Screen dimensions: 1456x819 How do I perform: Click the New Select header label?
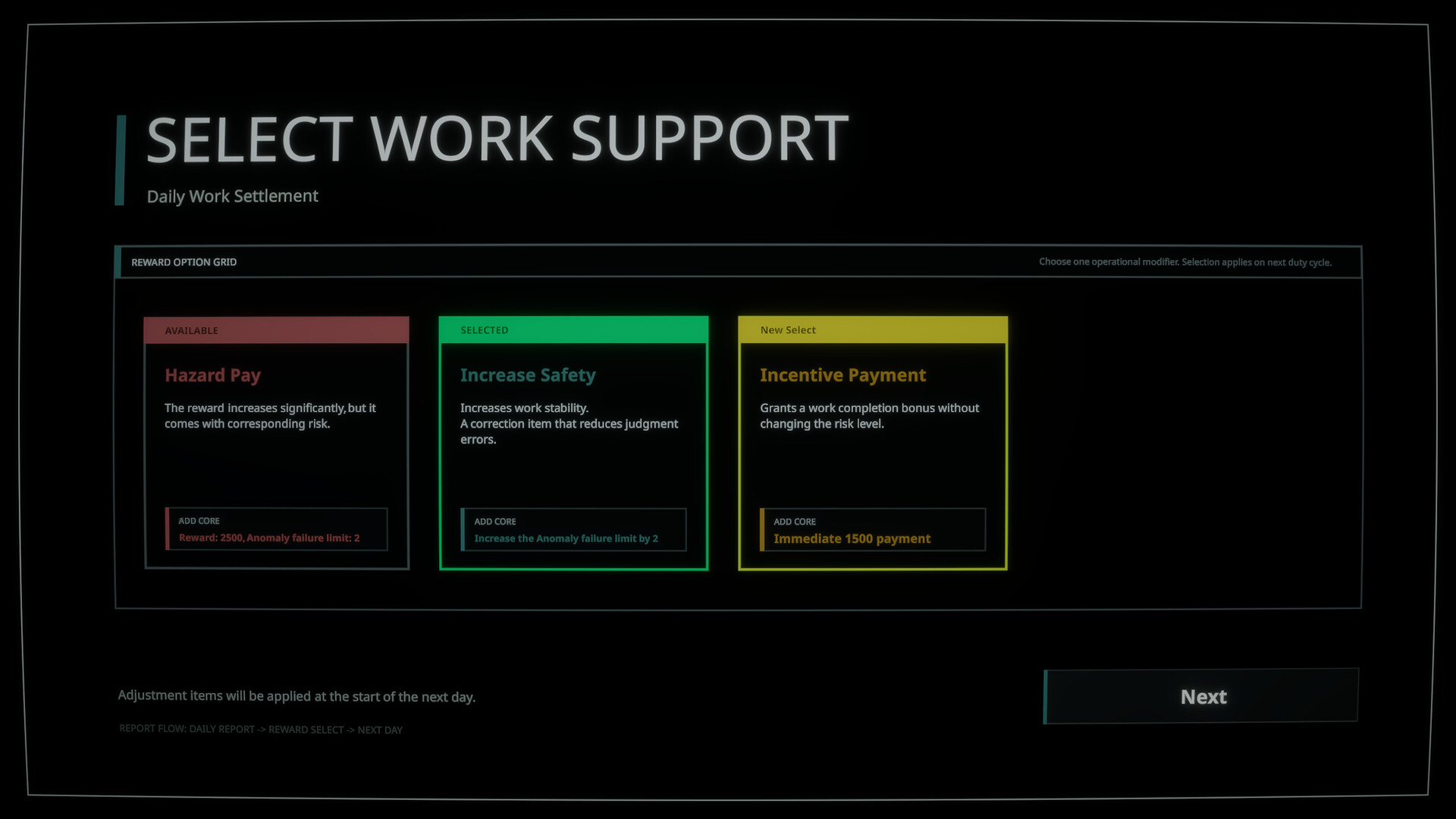point(788,330)
